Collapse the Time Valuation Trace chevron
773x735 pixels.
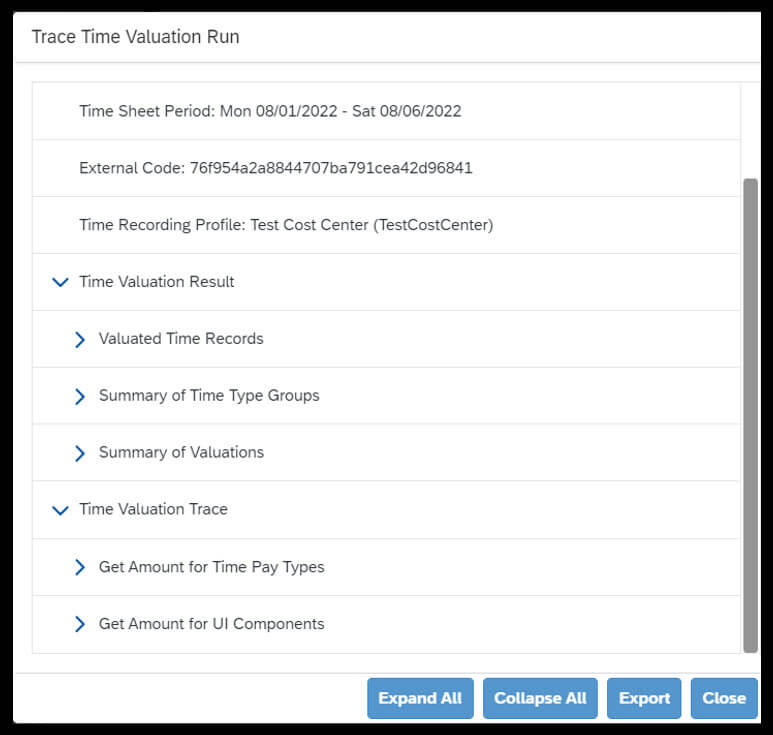pos(60,510)
